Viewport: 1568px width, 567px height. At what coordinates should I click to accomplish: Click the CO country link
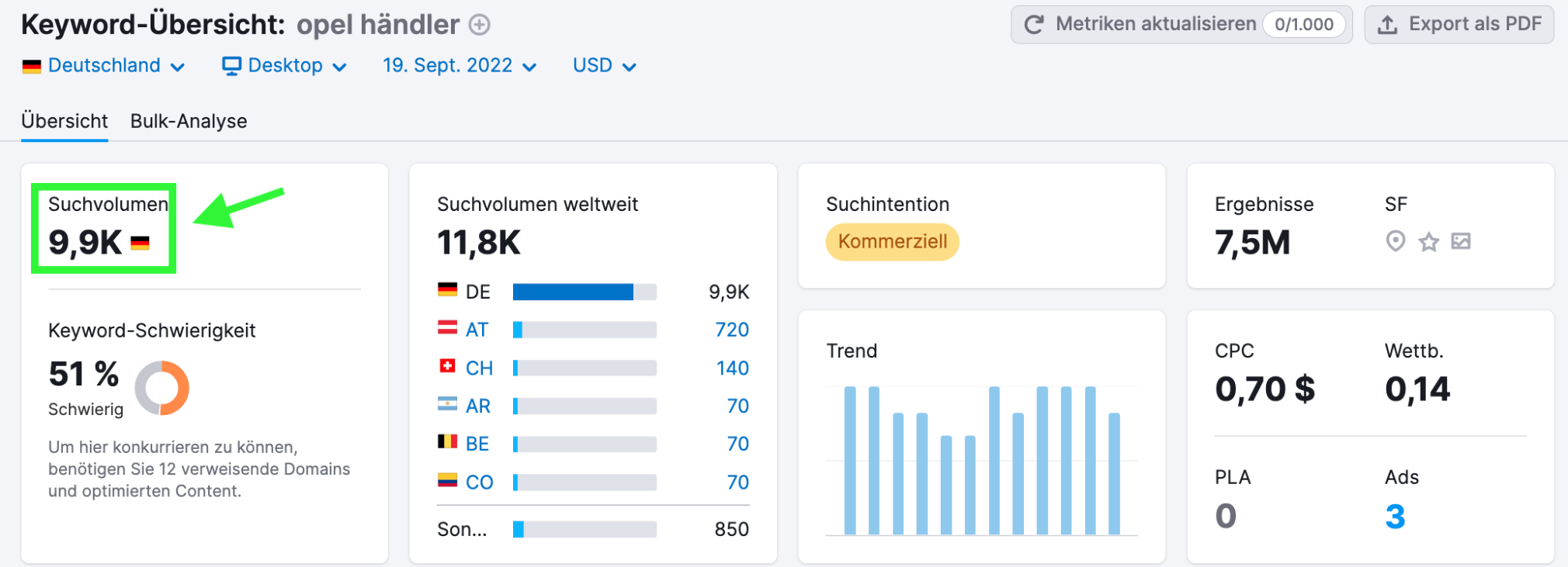[479, 482]
